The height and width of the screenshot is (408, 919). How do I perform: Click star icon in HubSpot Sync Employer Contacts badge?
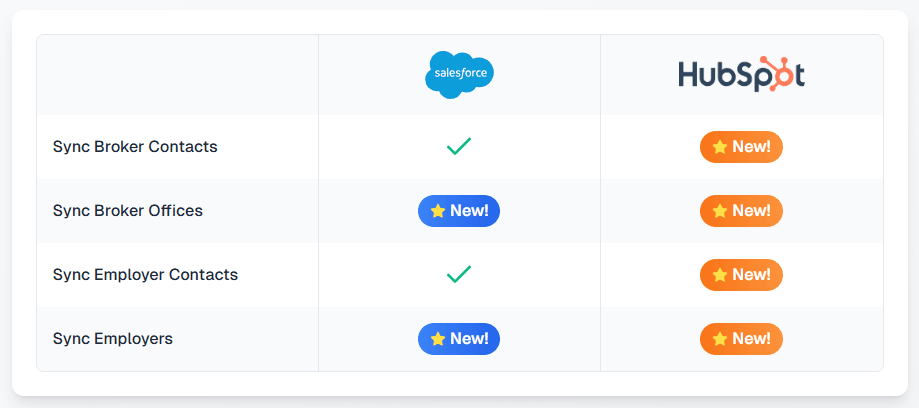719,275
